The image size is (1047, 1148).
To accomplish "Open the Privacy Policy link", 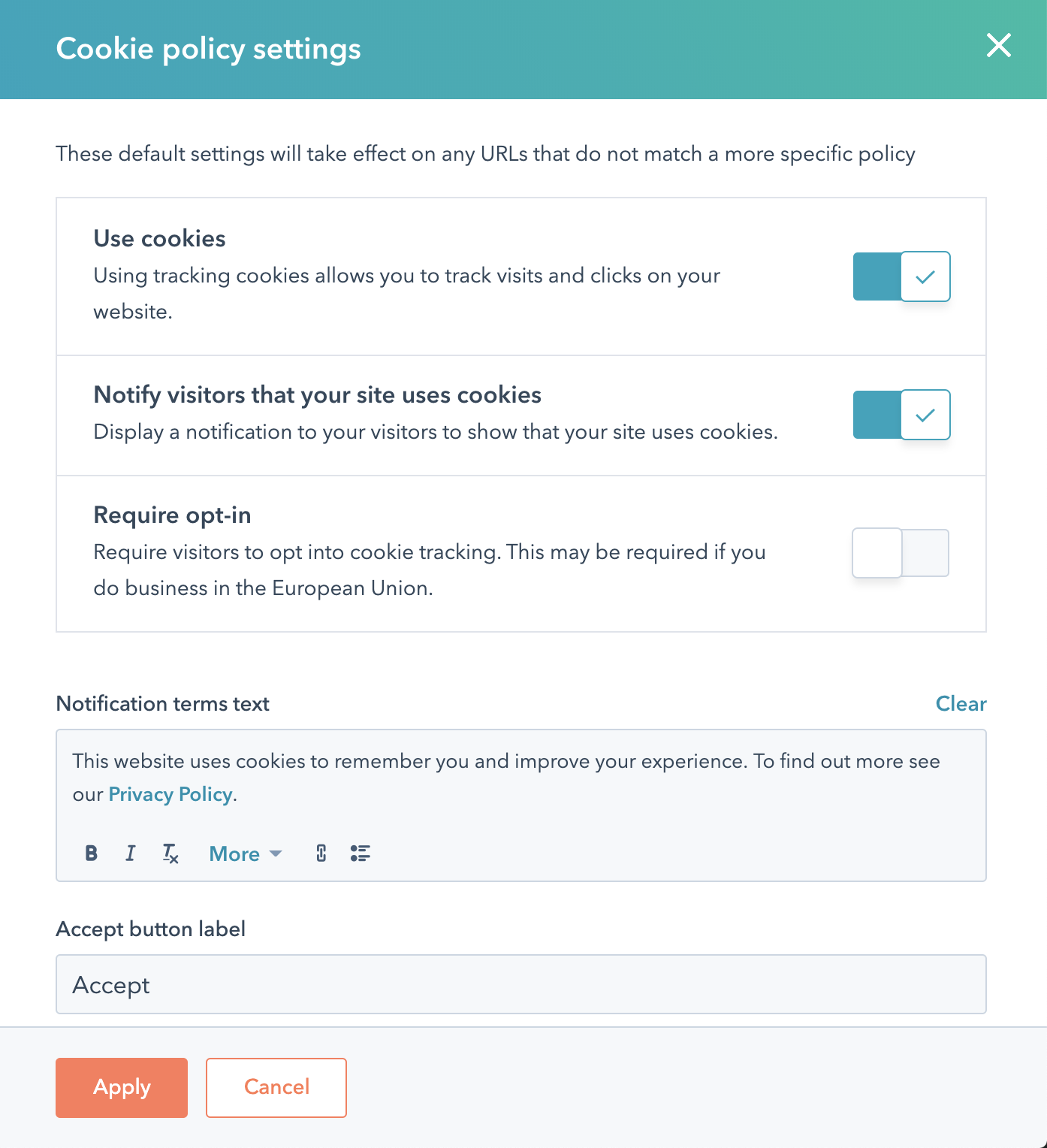I will [x=170, y=794].
